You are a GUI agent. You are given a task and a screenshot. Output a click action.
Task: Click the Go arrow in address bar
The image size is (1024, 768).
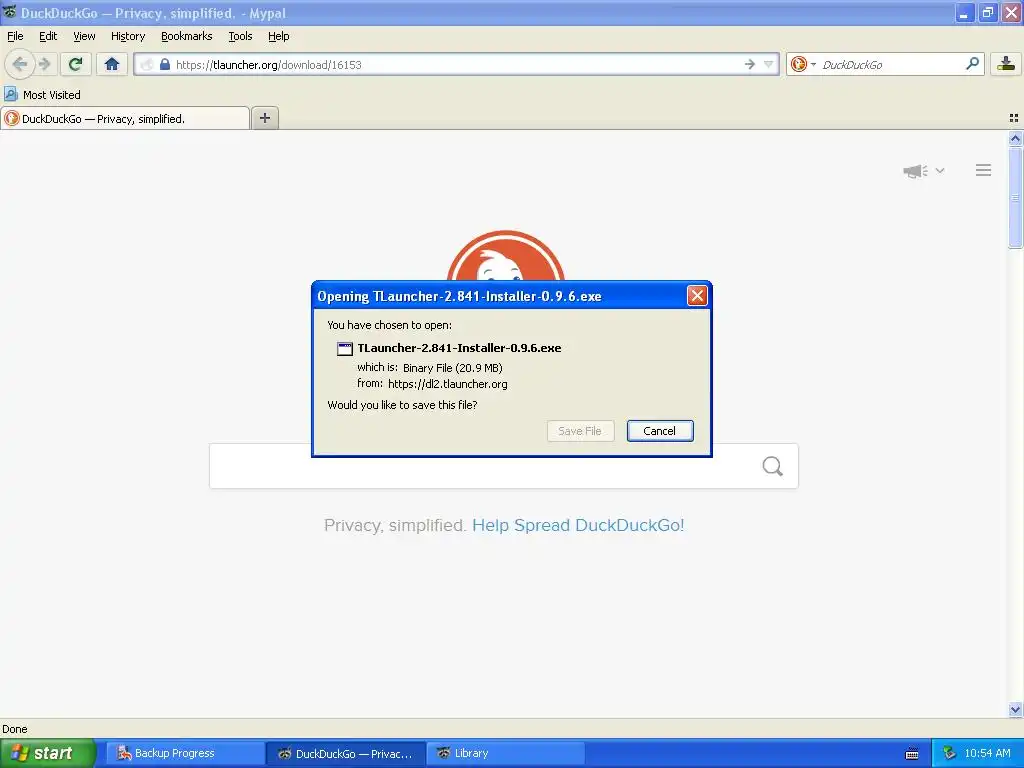coord(750,64)
